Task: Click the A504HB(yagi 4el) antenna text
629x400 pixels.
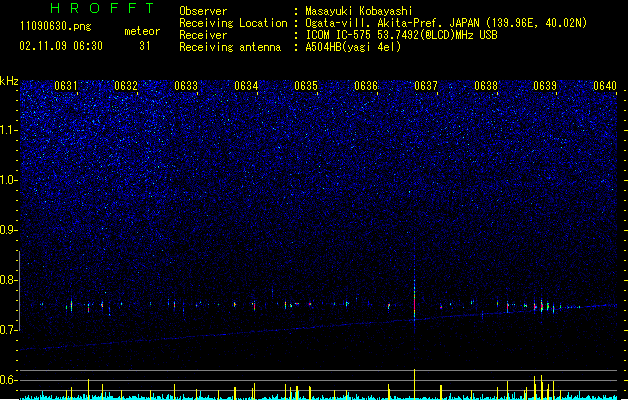Action: click(353, 47)
